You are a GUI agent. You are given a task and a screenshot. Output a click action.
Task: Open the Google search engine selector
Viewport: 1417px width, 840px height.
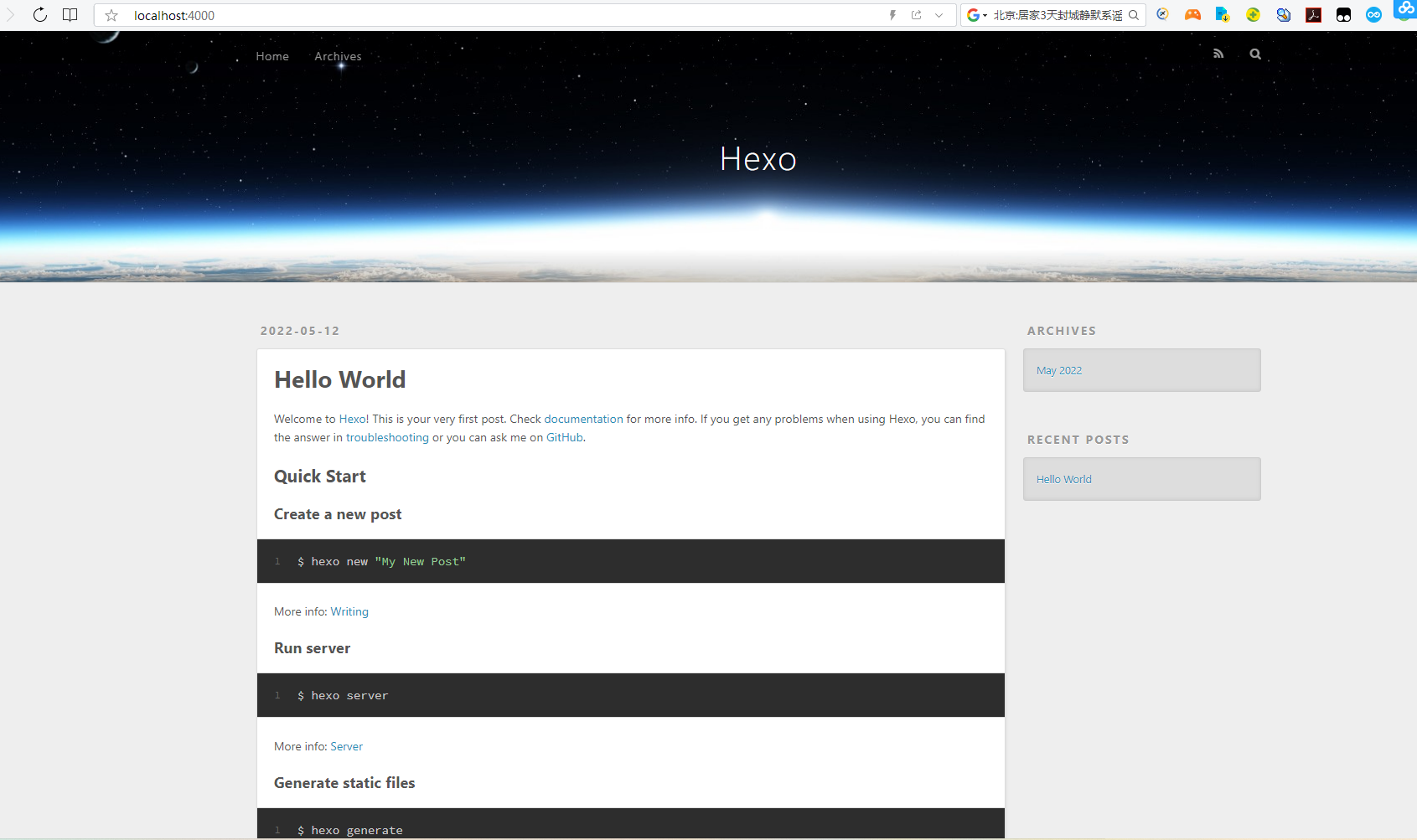(976, 15)
